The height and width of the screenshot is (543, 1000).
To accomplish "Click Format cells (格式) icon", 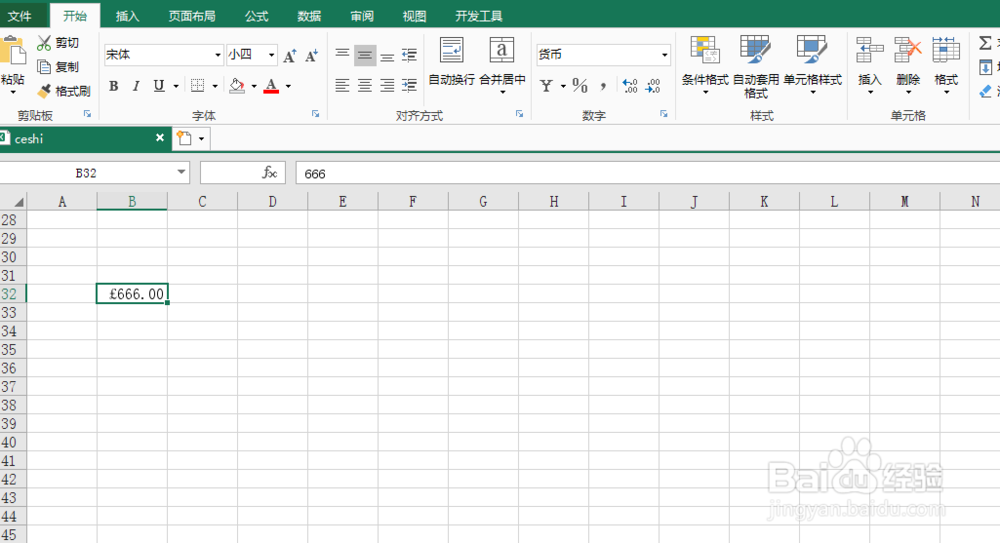I will tap(946, 50).
